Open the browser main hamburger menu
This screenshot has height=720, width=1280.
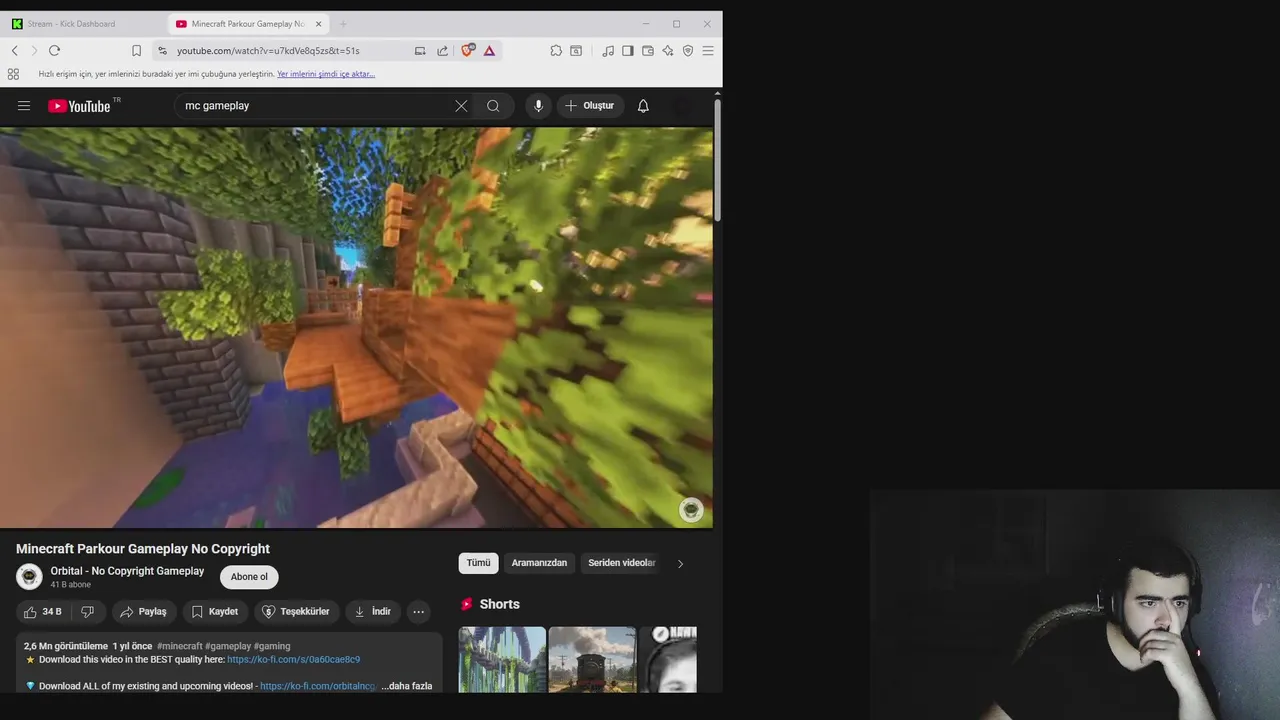(708, 51)
